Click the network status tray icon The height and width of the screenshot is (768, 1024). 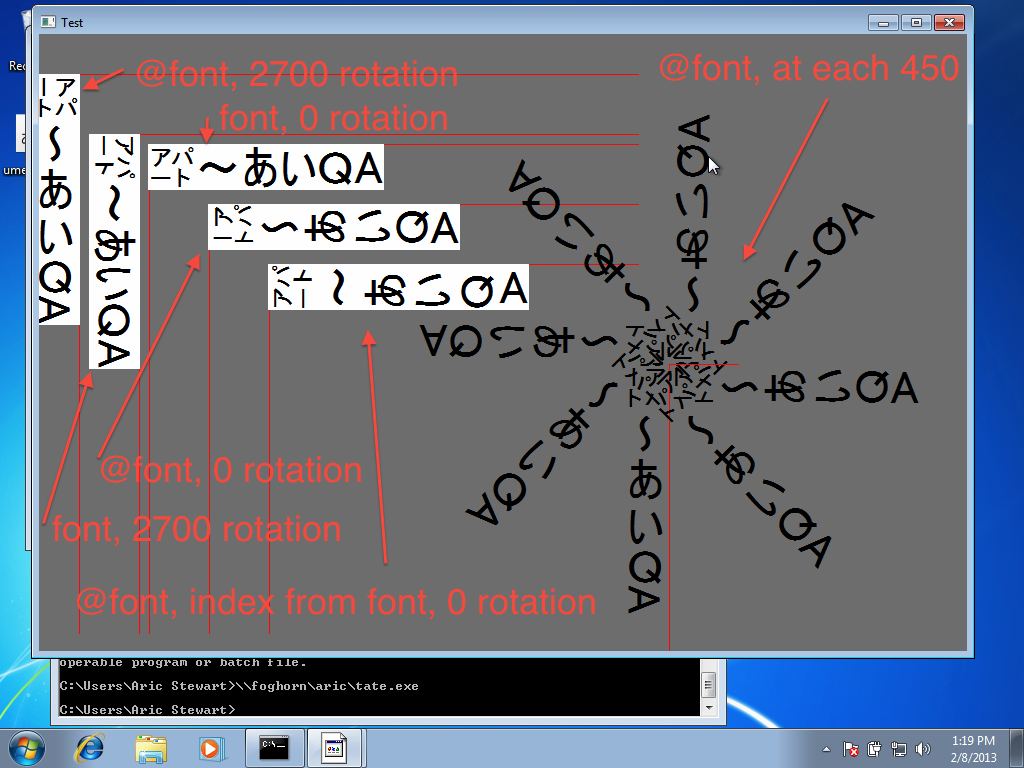pyautogui.click(x=898, y=748)
